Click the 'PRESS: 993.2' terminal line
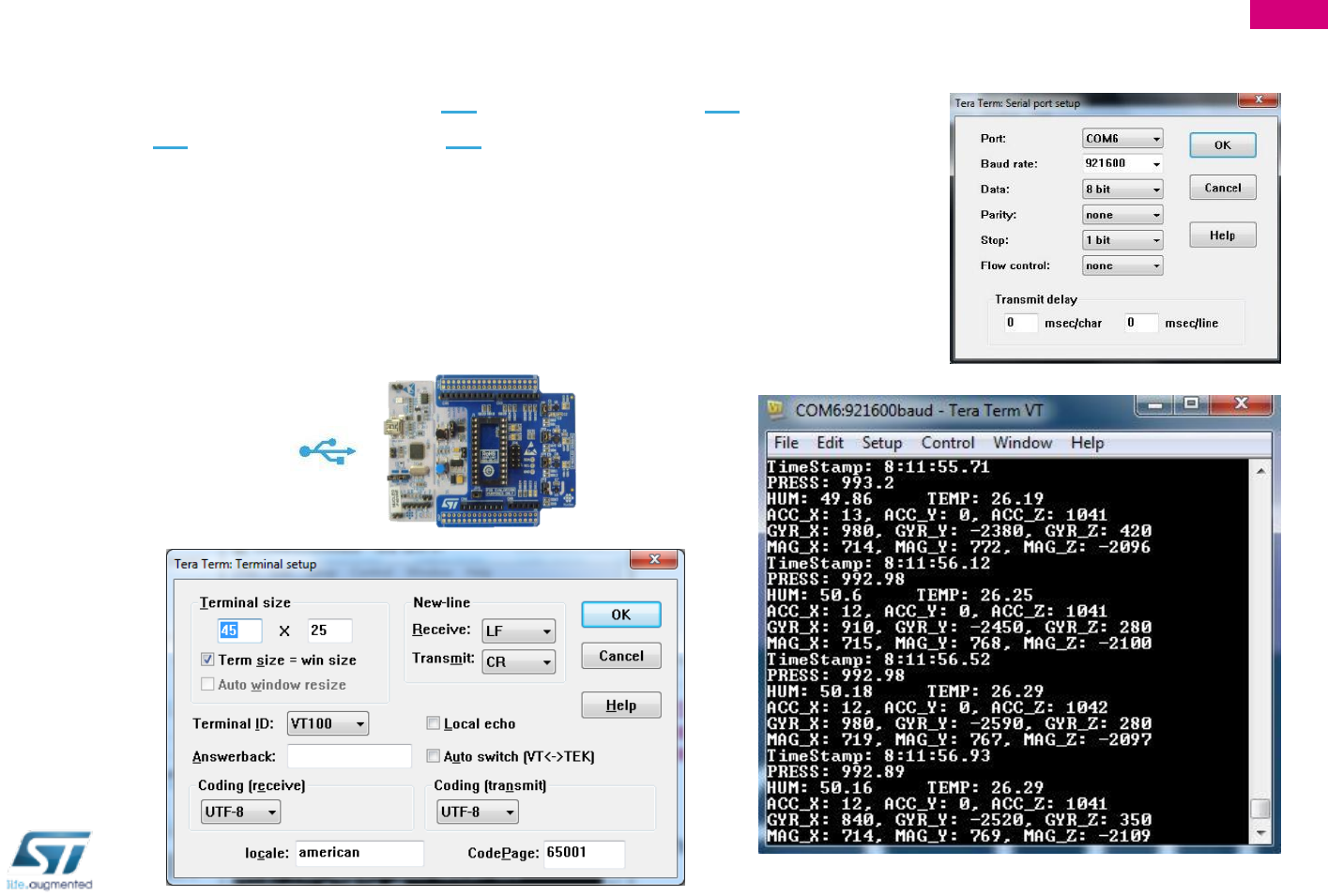Screen dimensions: 1328x896 (831, 482)
